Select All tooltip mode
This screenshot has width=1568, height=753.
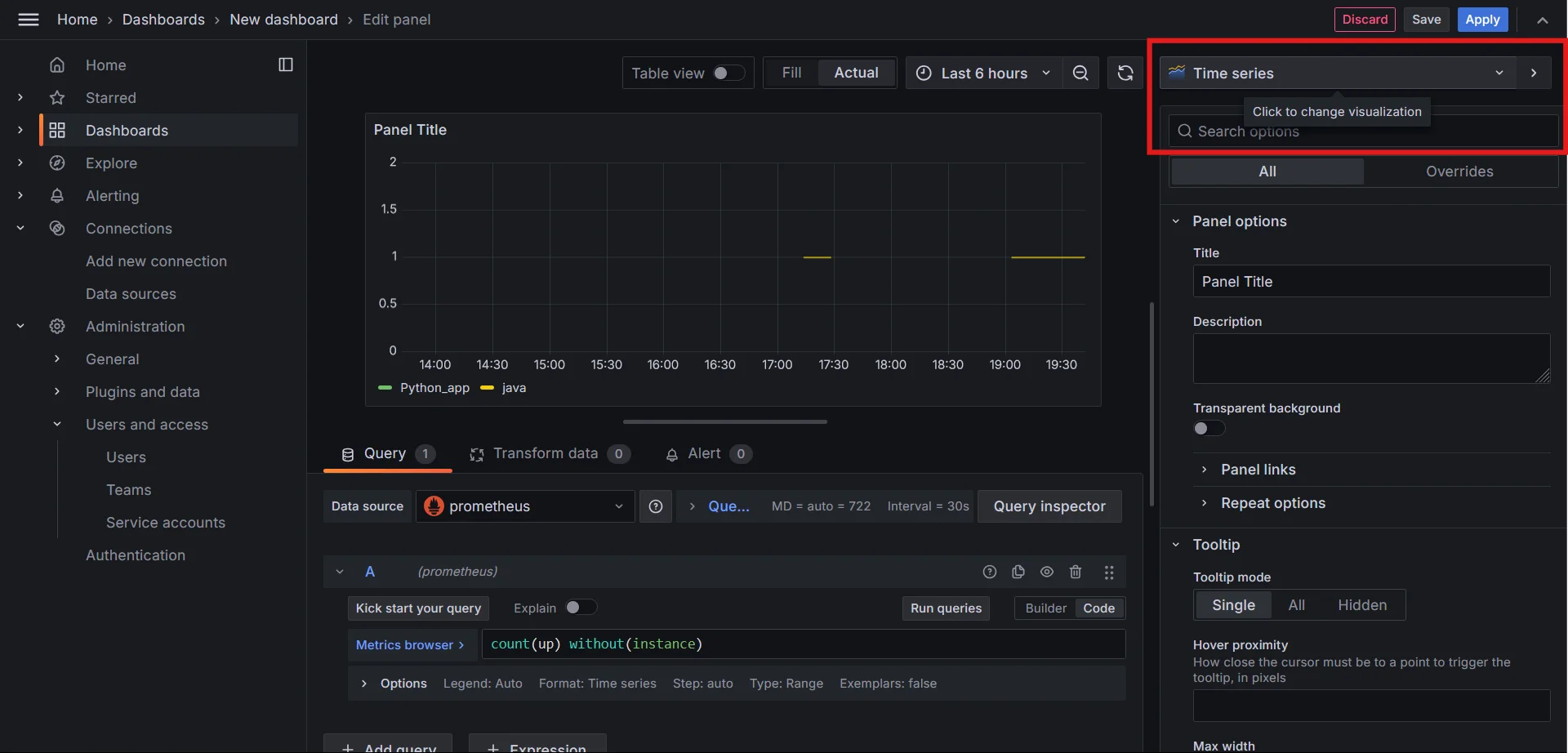[1296, 605]
